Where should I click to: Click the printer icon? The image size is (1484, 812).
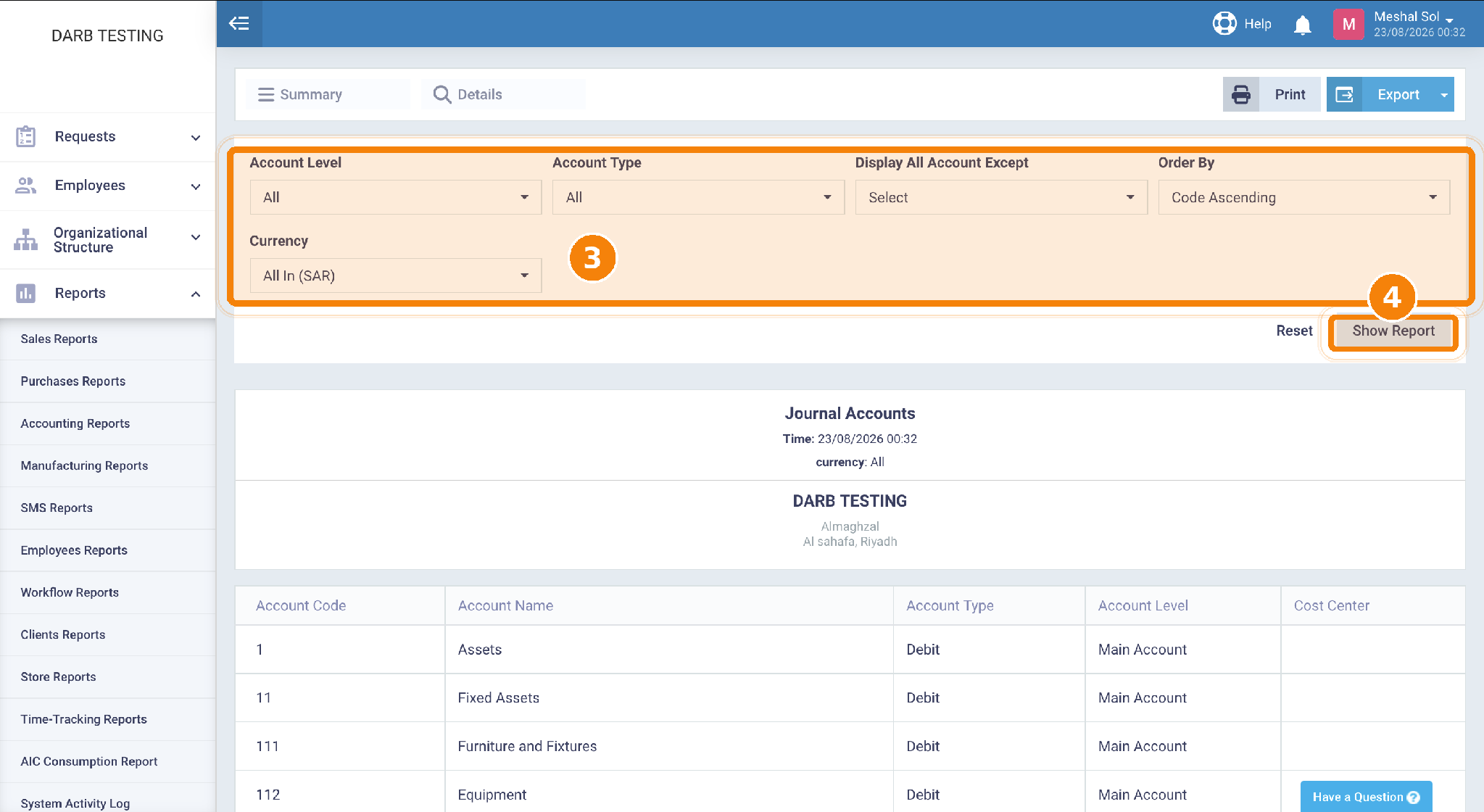click(1241, 94)
